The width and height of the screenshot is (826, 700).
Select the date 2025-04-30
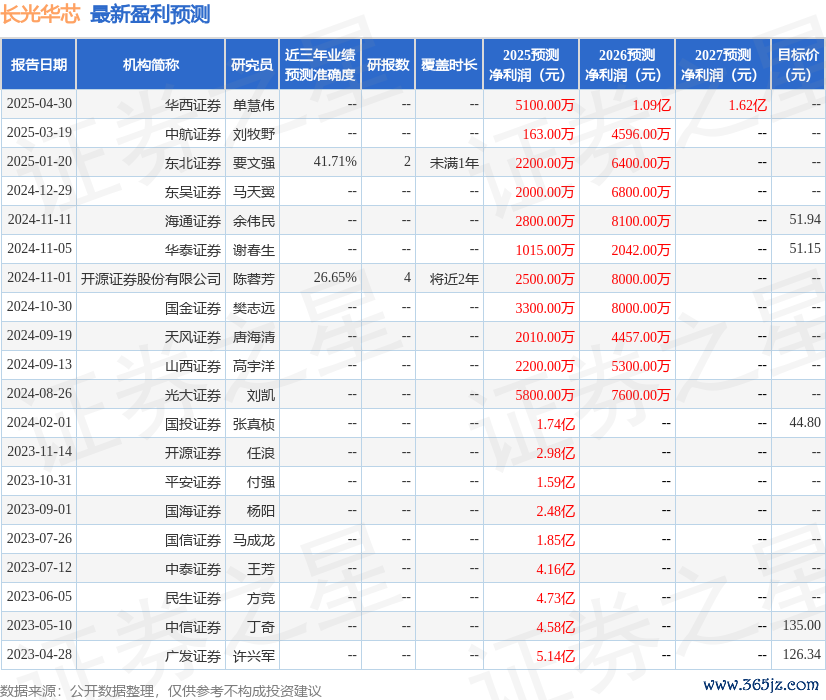tap(40, 103)
